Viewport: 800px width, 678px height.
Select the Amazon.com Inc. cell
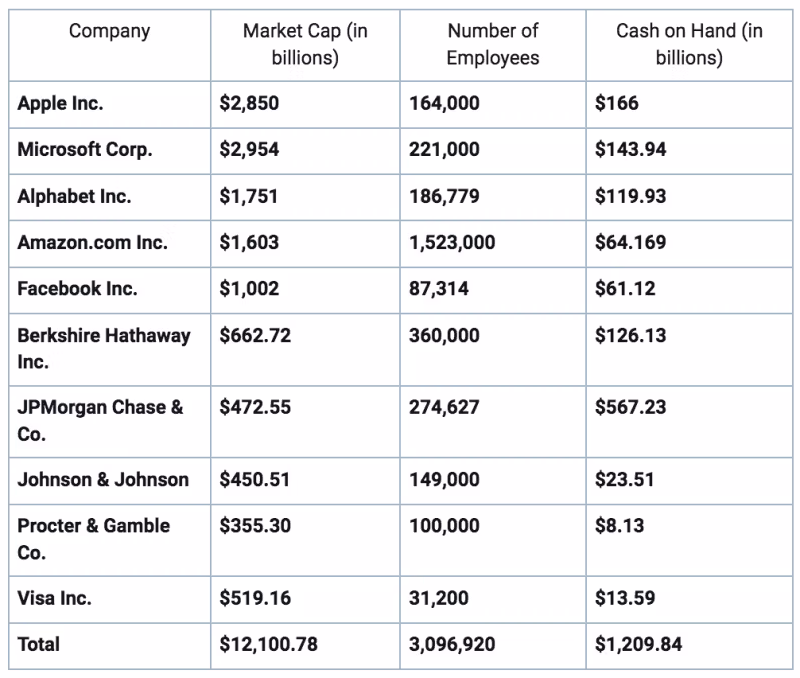coord(92,242)
